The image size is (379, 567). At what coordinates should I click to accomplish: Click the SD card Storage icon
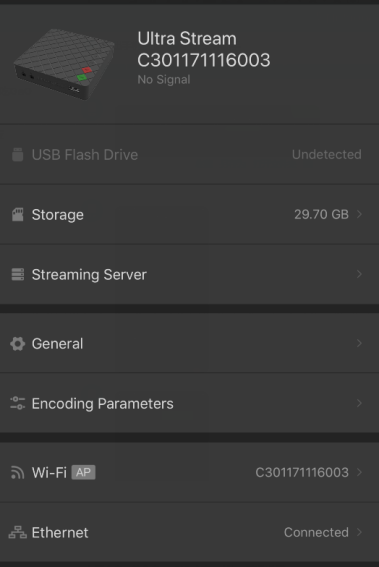click(17, 215)
